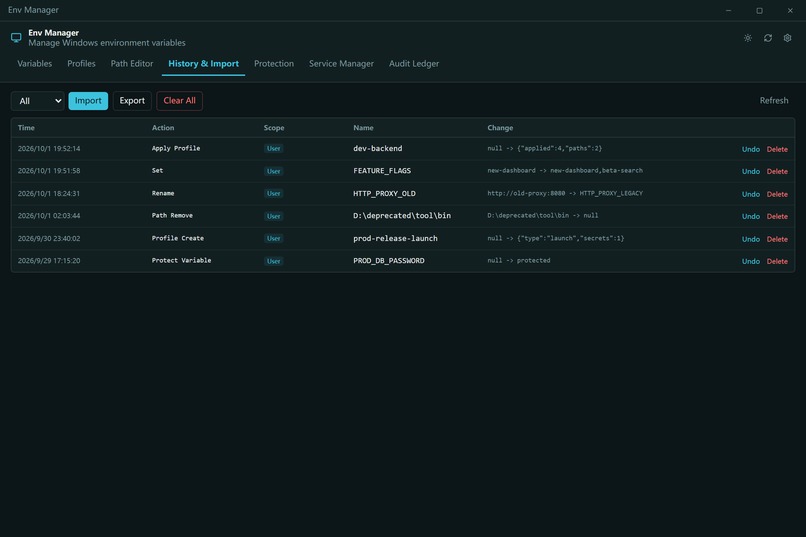This screenshot has width=806, height=537.
Task: Click the timestamp 2026/10/1 02:03:44
Action: point(49,216)
